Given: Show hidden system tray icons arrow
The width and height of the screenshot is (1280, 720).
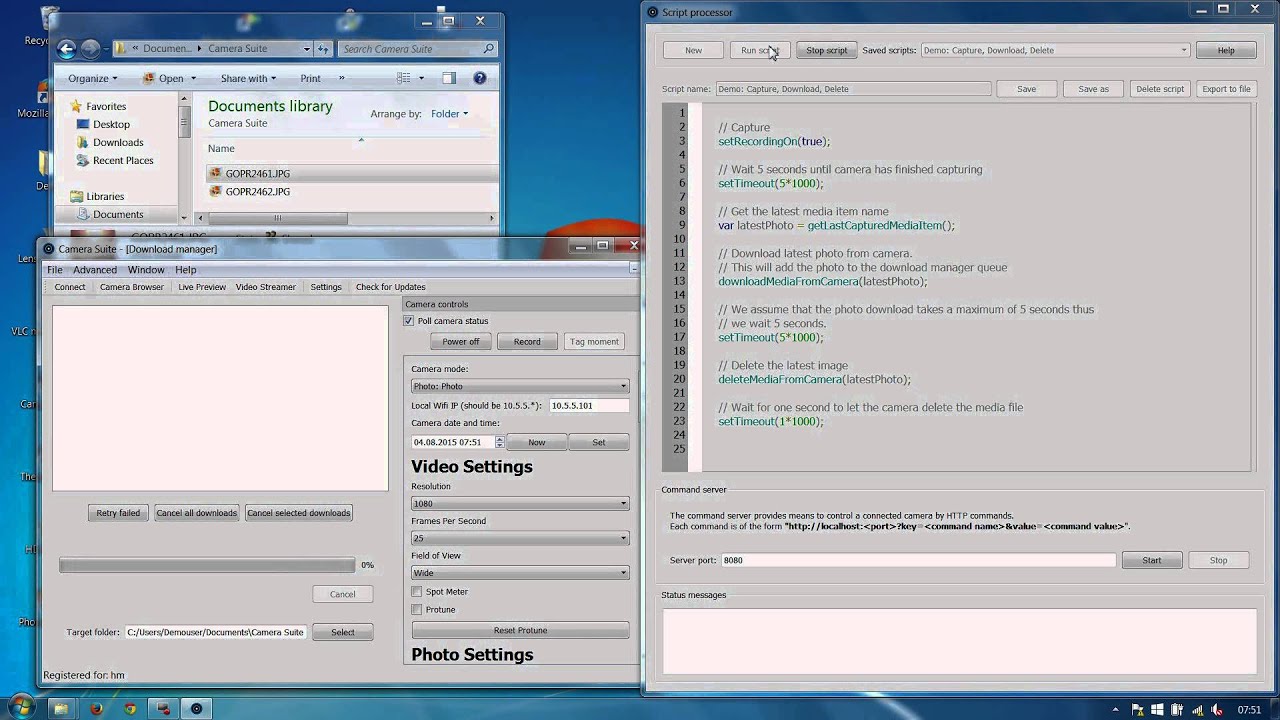Looking at the screenshot, I should point(1115,709).
